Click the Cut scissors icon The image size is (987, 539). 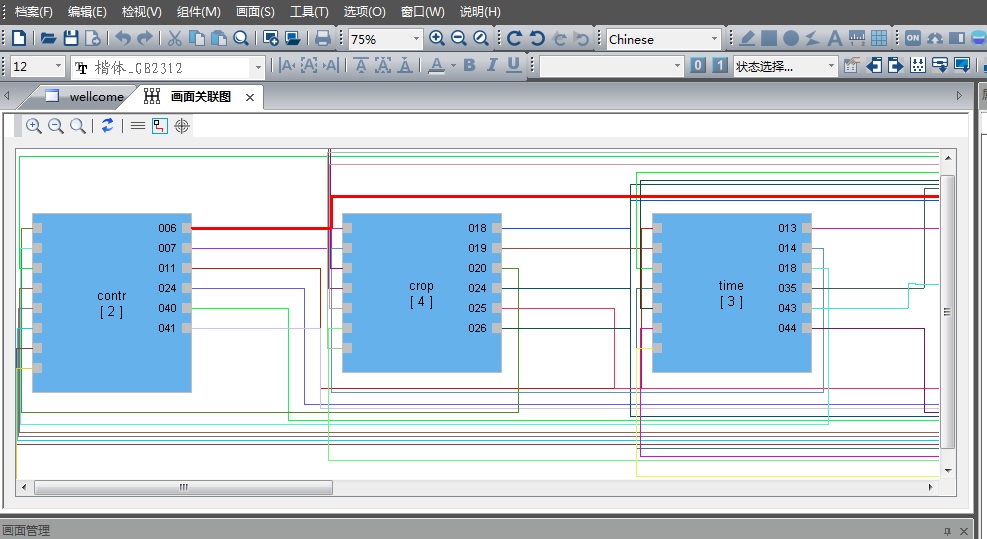[x=174, y=39]
